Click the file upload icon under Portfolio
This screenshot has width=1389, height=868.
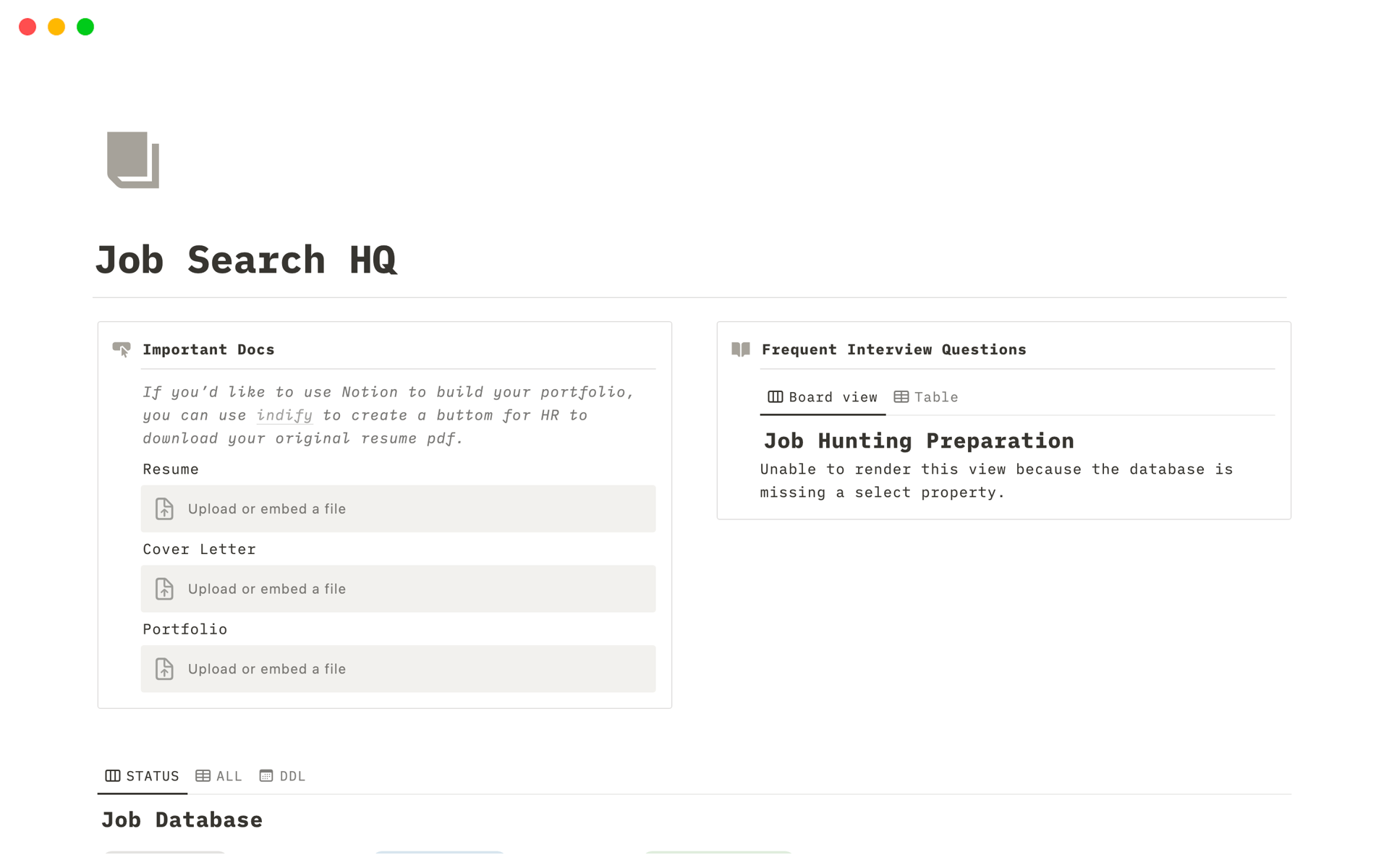(164, 669)
